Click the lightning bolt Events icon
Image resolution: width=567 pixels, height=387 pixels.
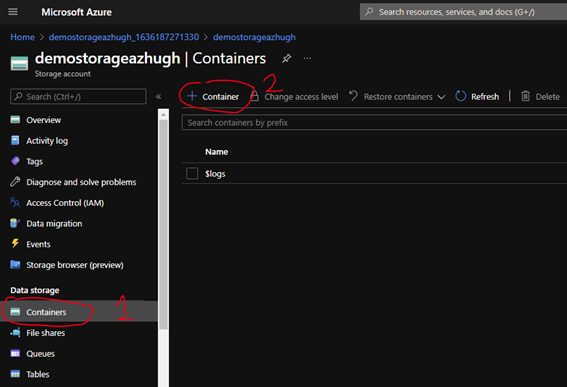coord(15,244)
